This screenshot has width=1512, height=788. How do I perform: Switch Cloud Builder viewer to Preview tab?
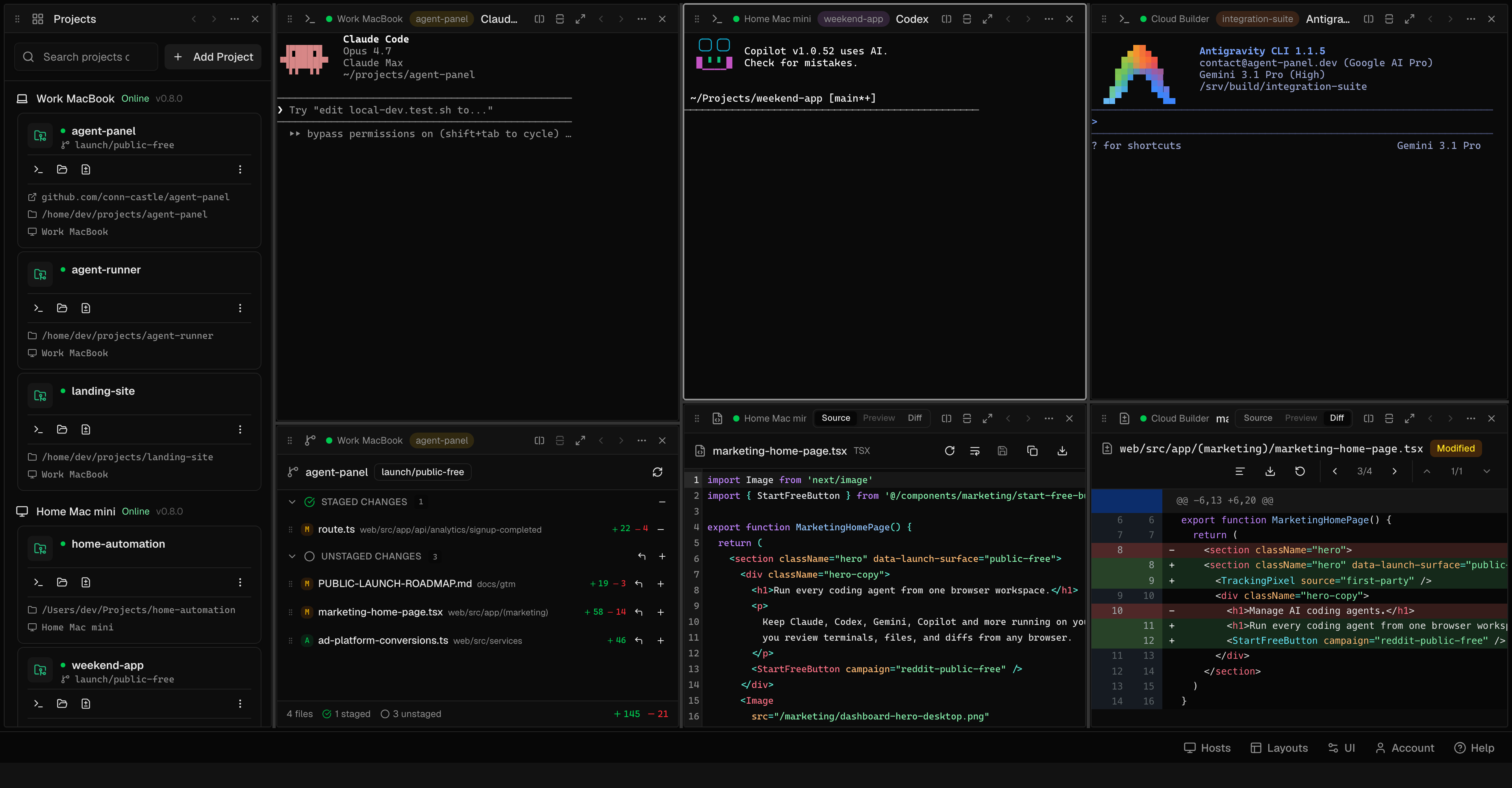pos(1301,418)
